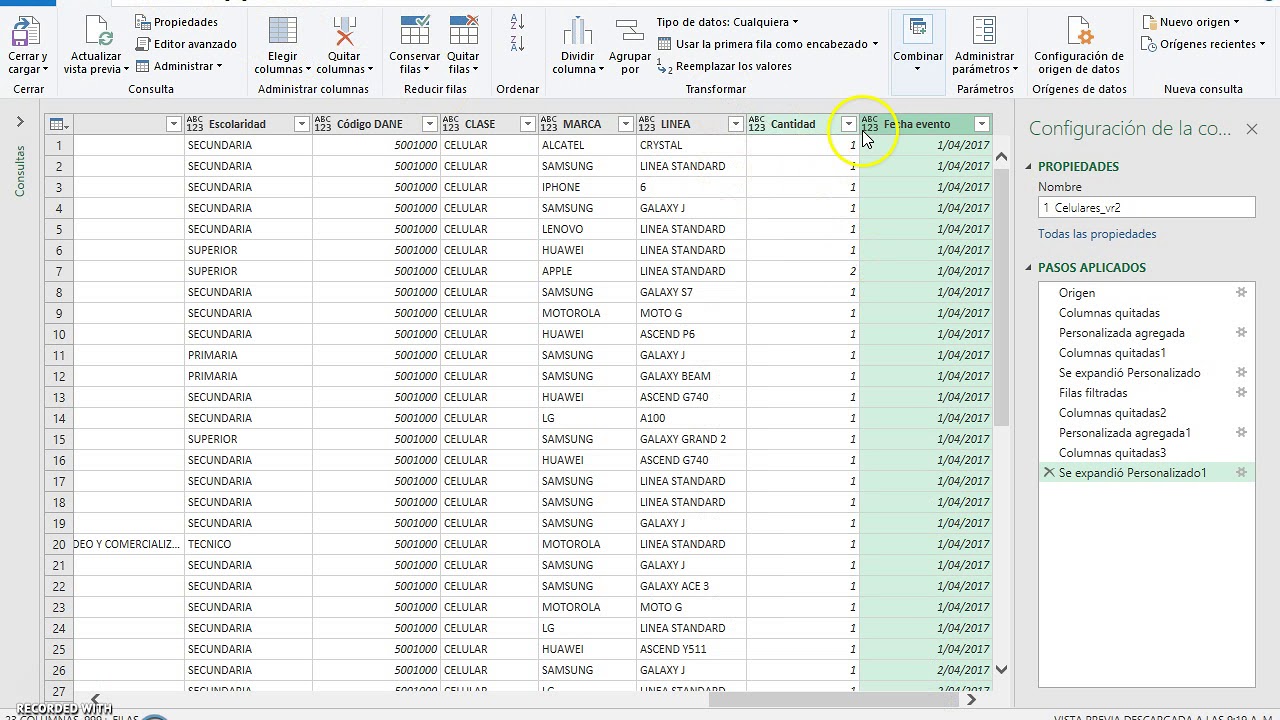Click the Conservar filas icon
Image resolution: width=1280 pixels, height=720 pixels.
414,31
